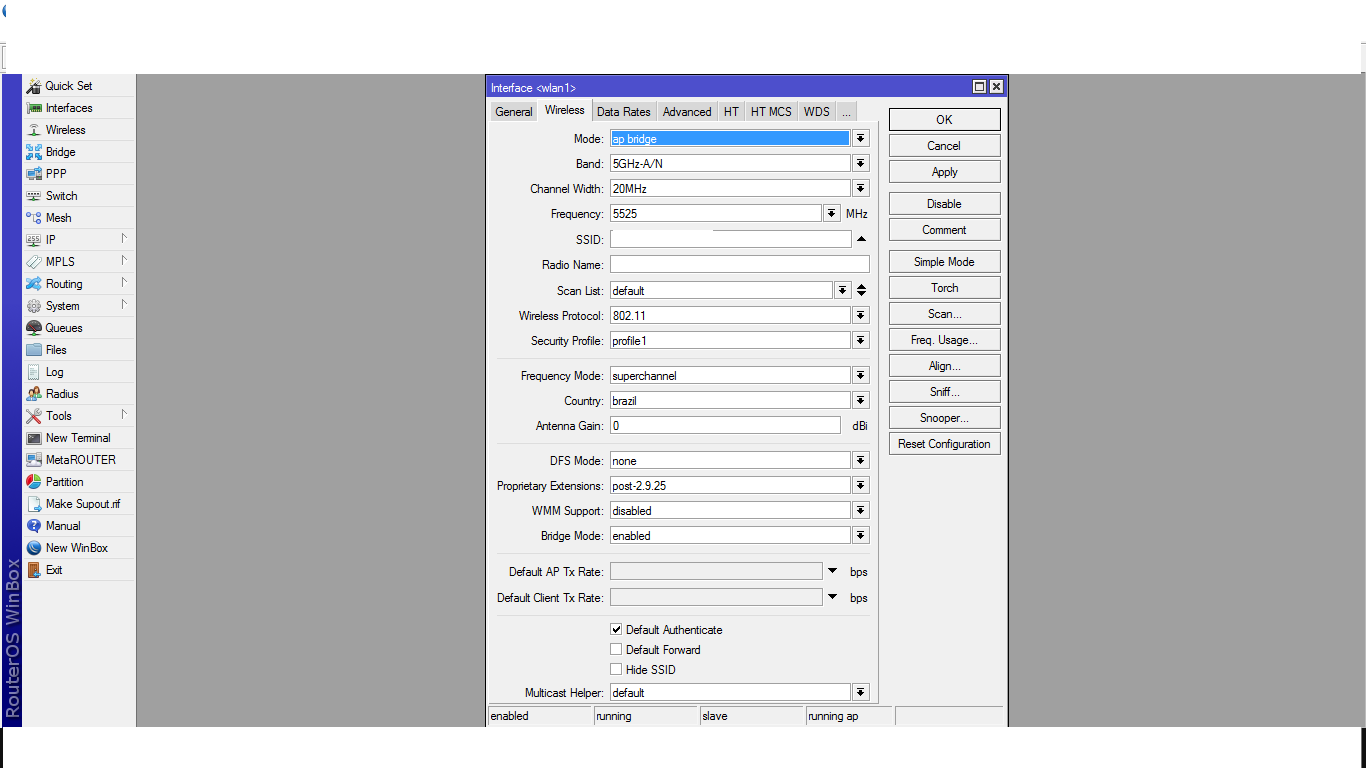Click the Switch icon in sidebar
The height and width of the screenshot is (768, 1366).
[34, 196]
